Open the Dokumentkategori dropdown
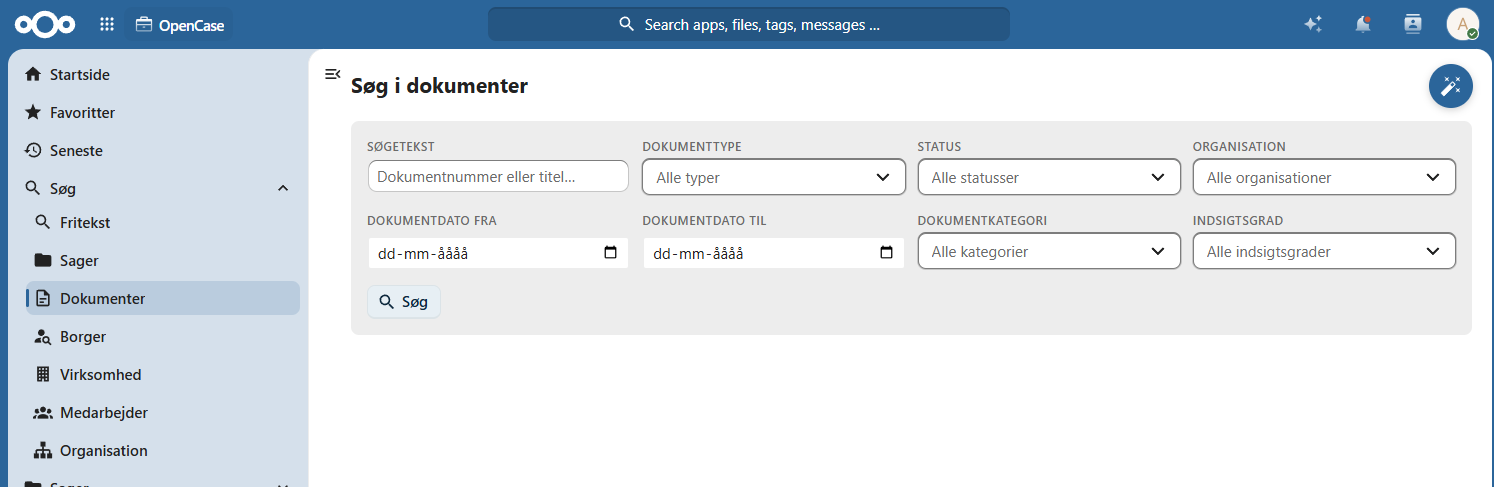Image resolution: width=1494 pixels, height=487 pixels. coord(1049,251)
